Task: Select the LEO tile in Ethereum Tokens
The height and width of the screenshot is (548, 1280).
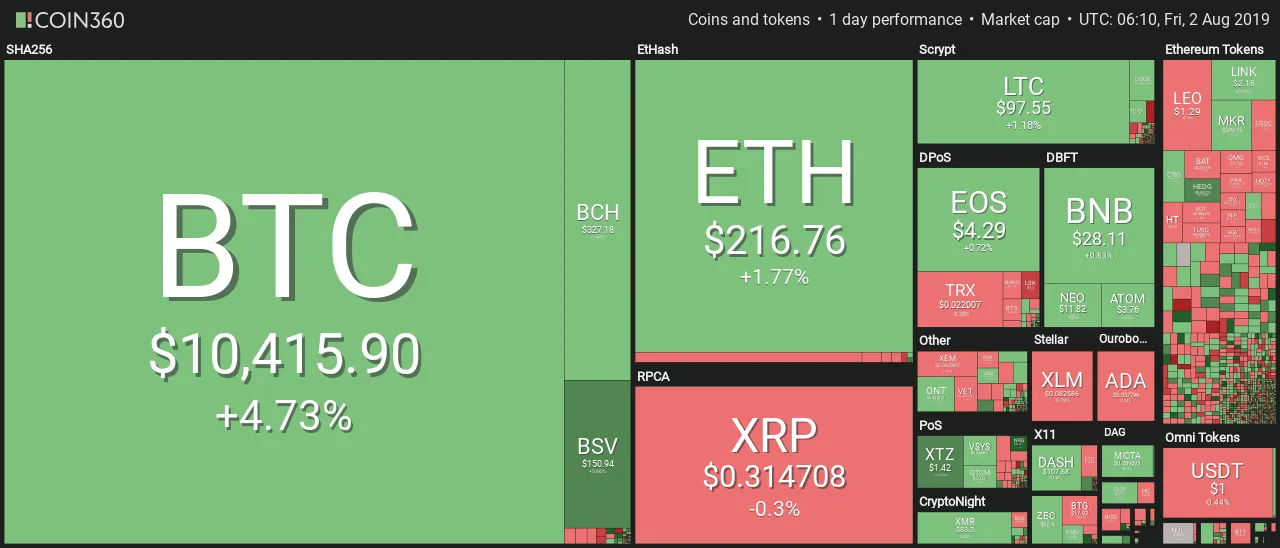Action: pos(1186,105)
